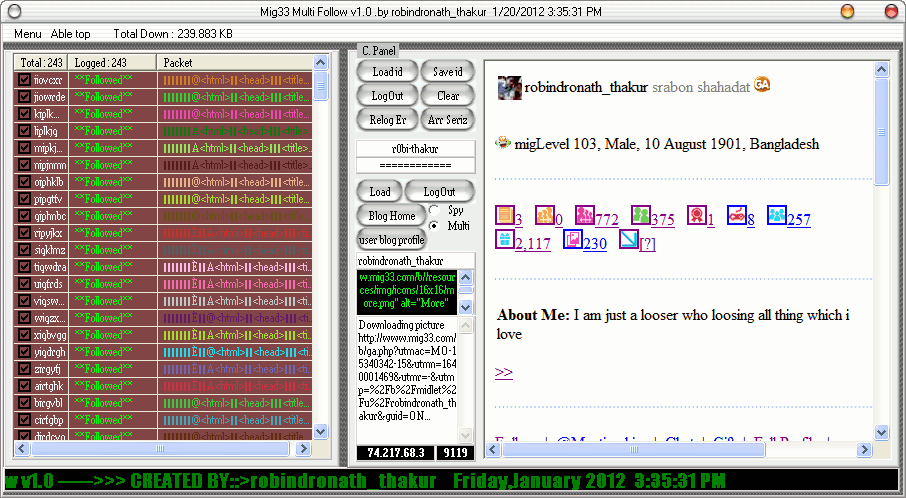Viewport: 906px width, 498px height.
Task: Open the Menu item
Action: click(28, 34)
